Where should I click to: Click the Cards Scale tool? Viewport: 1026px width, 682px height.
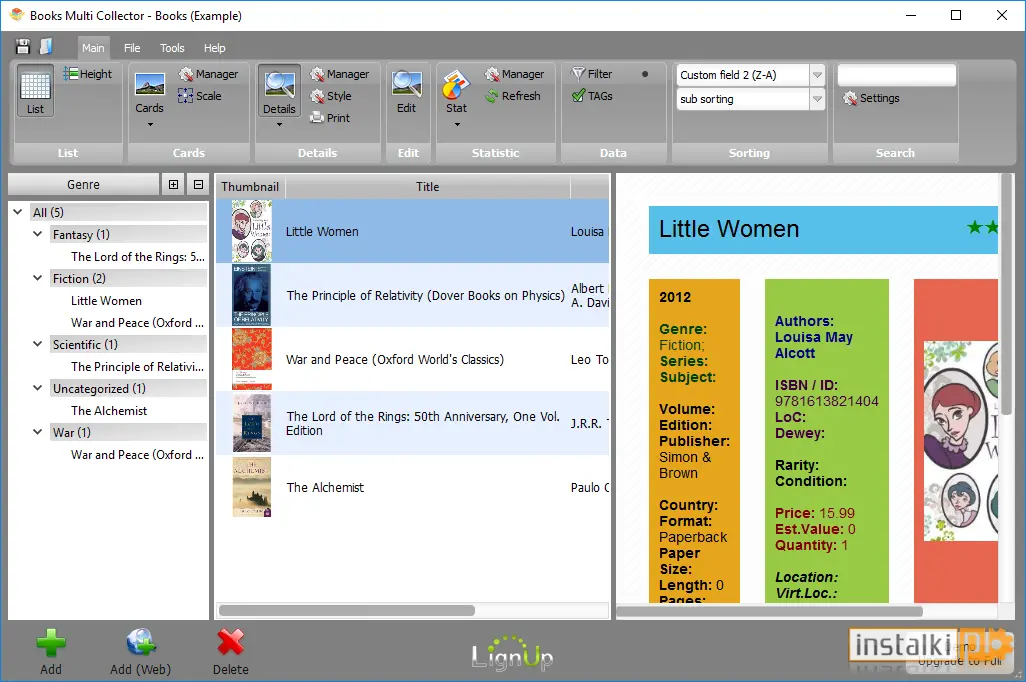(200, 96)
